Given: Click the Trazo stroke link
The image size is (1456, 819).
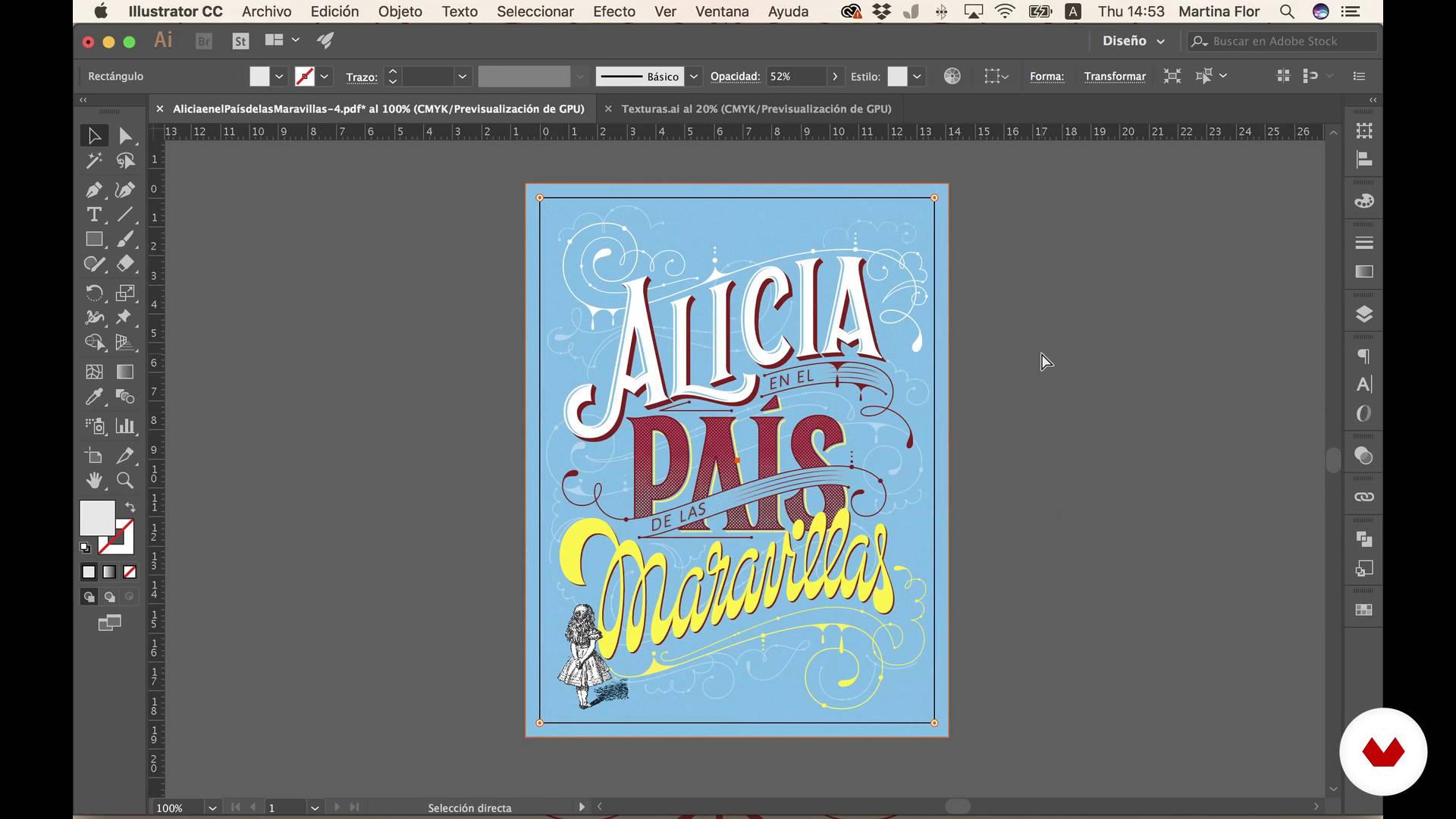Looking at the screenshot, I should (362, 77).
